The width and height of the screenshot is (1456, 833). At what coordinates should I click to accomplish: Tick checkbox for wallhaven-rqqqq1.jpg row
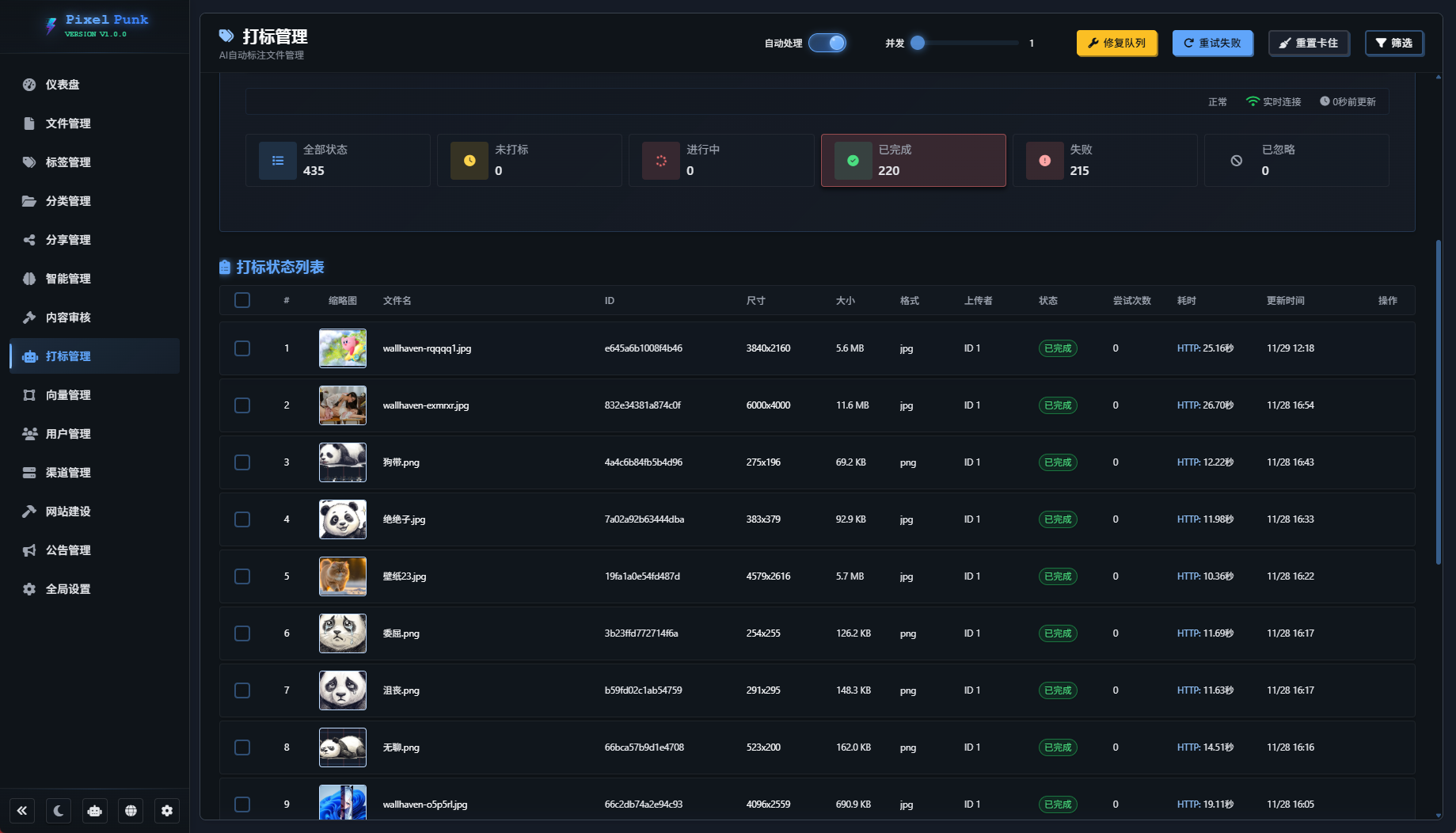pyautogui.click(x=242, y=348)
